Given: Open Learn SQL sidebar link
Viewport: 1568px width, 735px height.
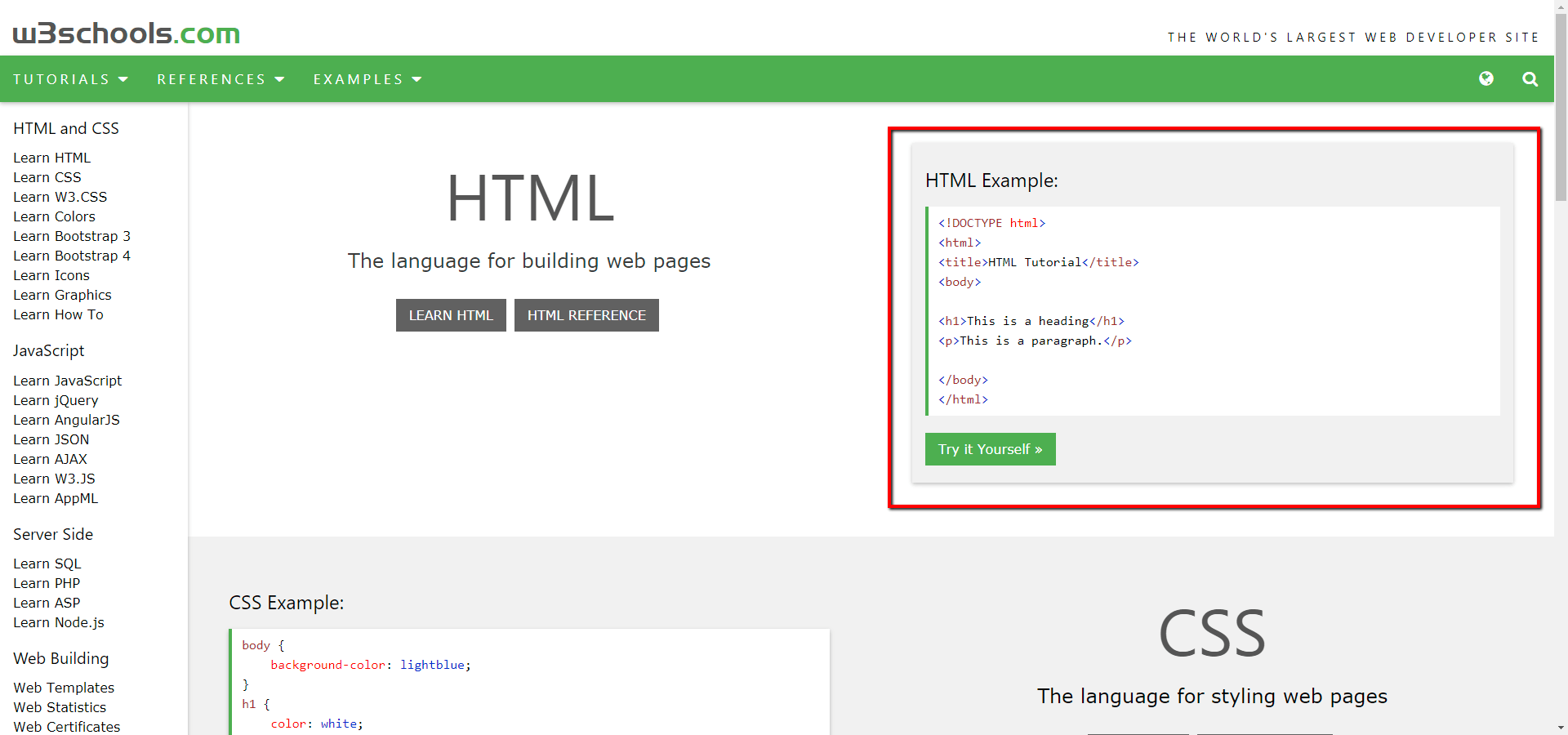Looking at the screenshot, I should point(47,563).
